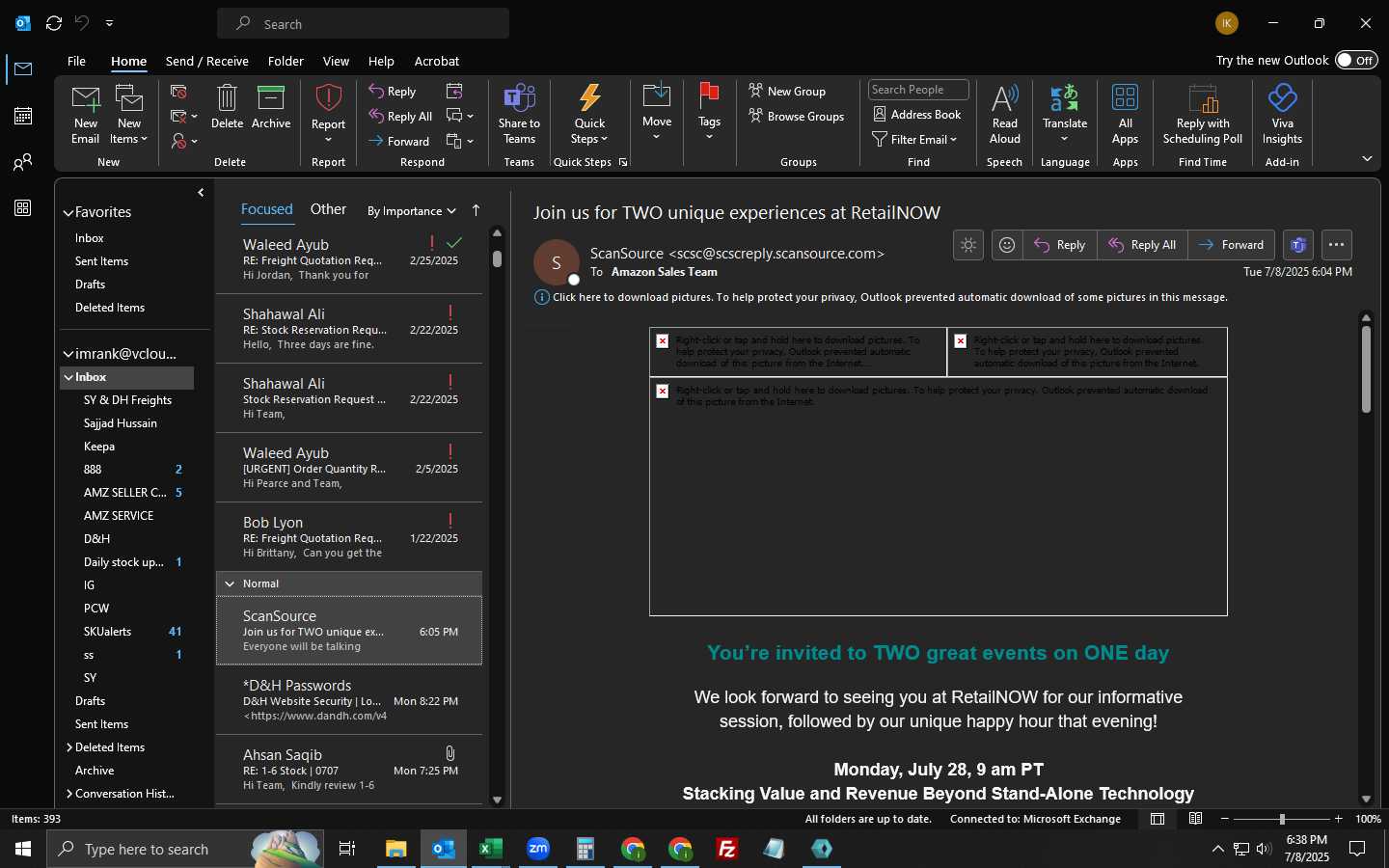Open the File menu
The height and width of the screenshot is (868, 1389).
[76, 61]
